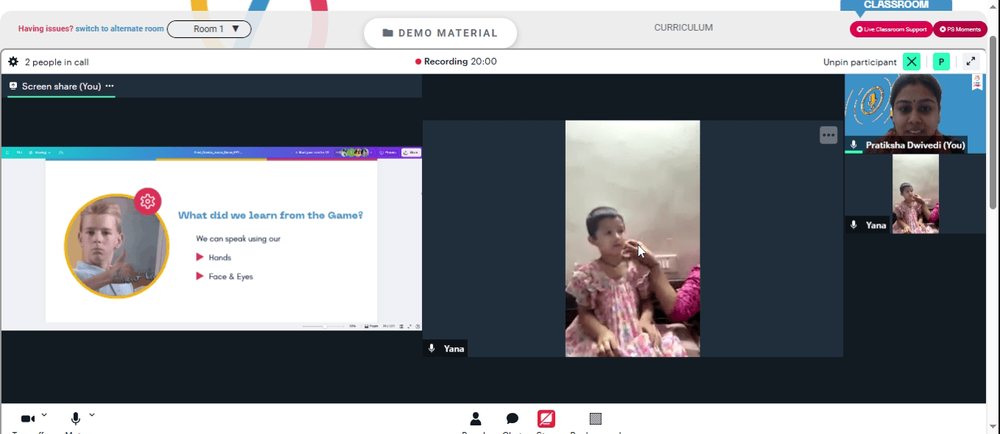The height and width of the screenshot is (434, 1000).
Task: Open DEMO MATERIAL folder button
Action: (x=440, y=33)
